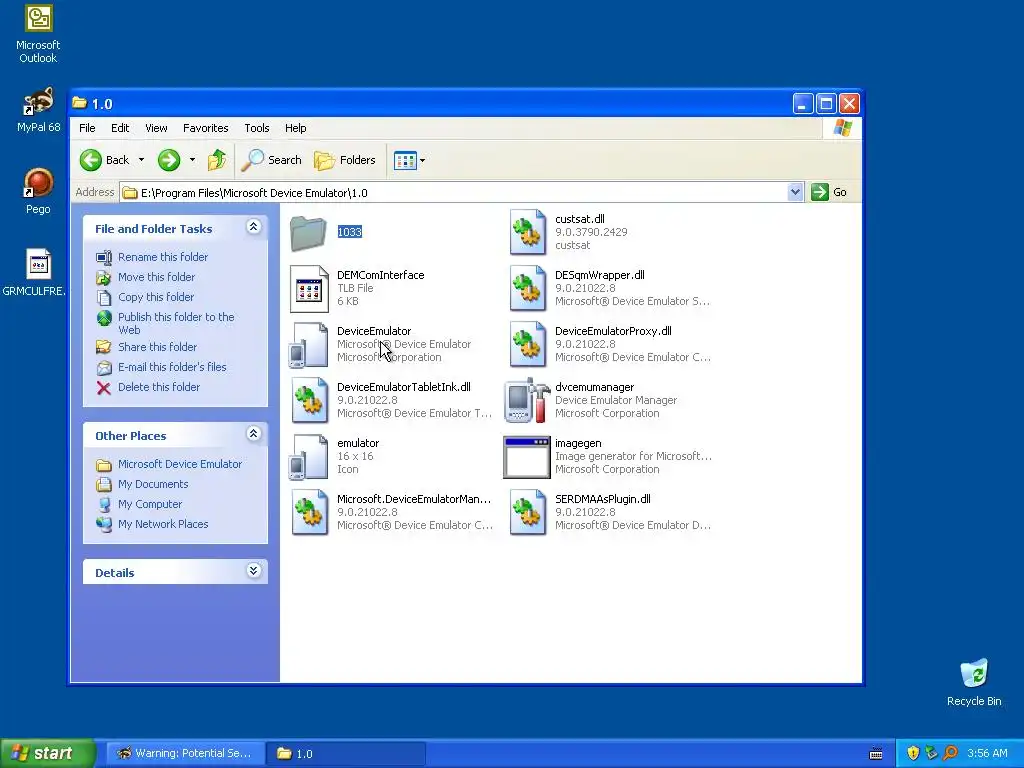Image resolution: width=1024 pixels, height=768 pixels.
Task: Toggle the Folders pane
Action: click(345, 160)
